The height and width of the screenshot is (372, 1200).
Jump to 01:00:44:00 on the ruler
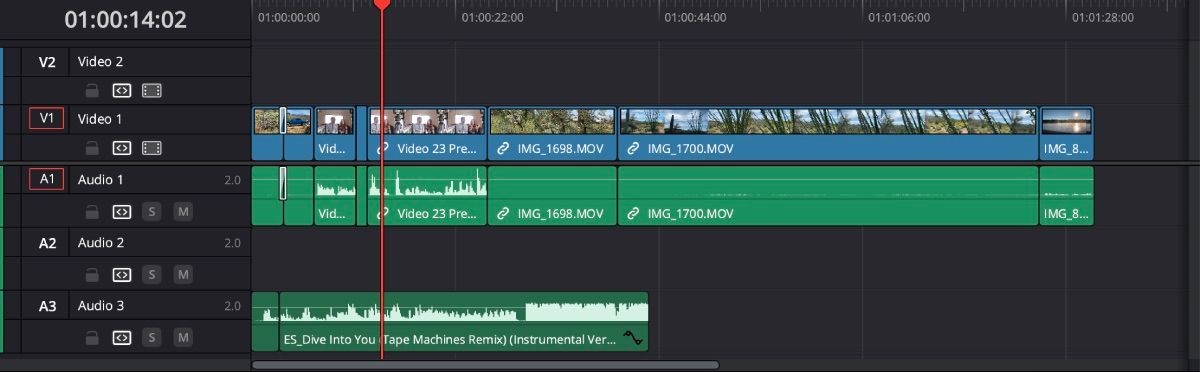[x=695, y=18]
